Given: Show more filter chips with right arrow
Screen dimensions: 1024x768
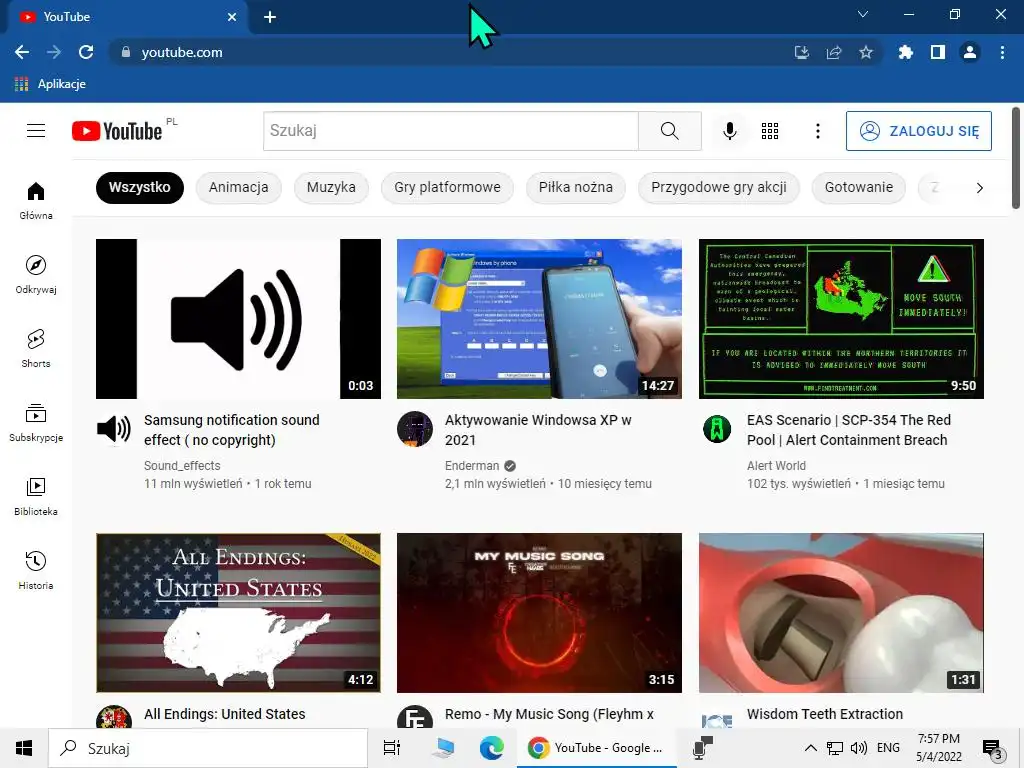Looking at the screenshot, I should click(x=979, y=188).
